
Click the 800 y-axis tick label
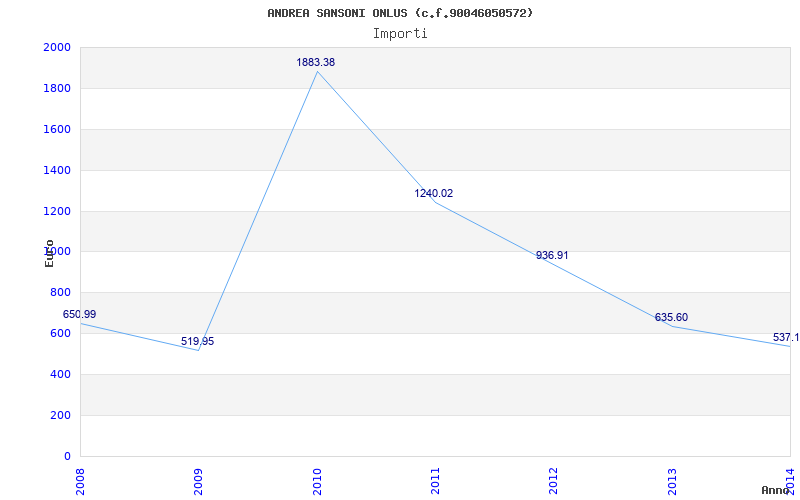click(x=60, y=292)
